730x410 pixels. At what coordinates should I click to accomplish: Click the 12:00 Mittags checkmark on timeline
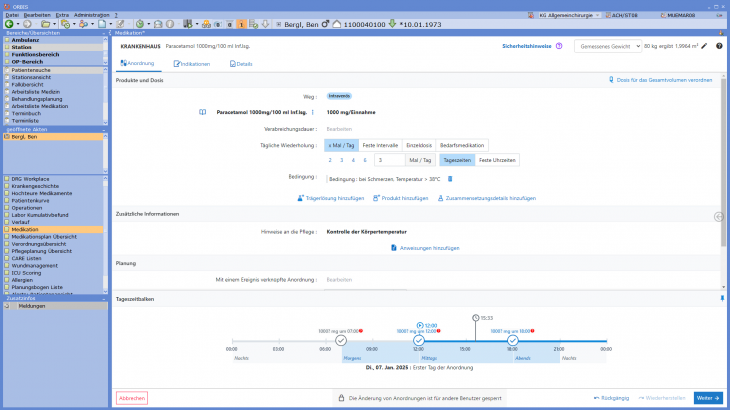419,341
